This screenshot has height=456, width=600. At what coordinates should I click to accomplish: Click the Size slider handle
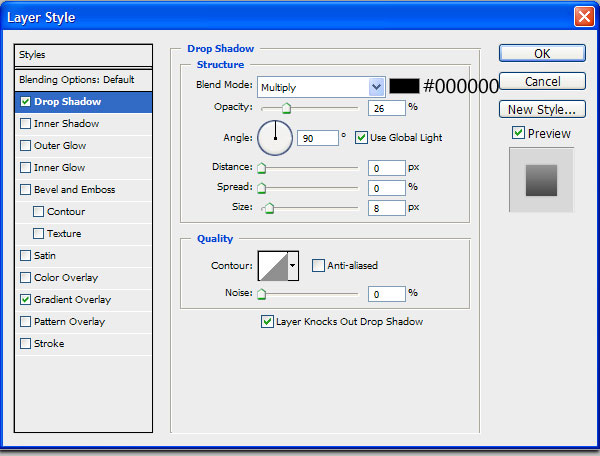pos(269,208)
